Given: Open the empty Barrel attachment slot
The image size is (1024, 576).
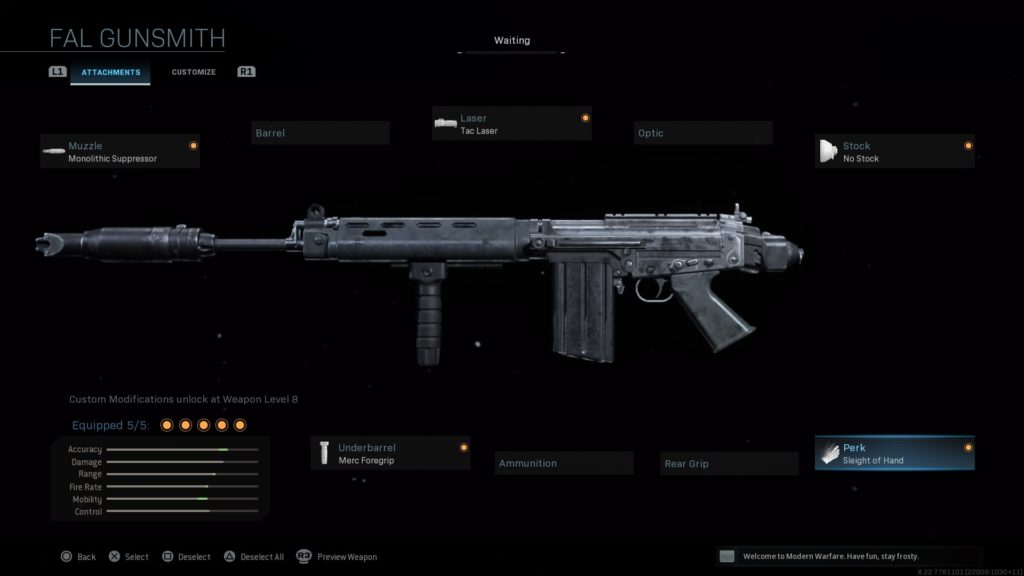Looking at the screenshot, I should (x=320, y=133).
